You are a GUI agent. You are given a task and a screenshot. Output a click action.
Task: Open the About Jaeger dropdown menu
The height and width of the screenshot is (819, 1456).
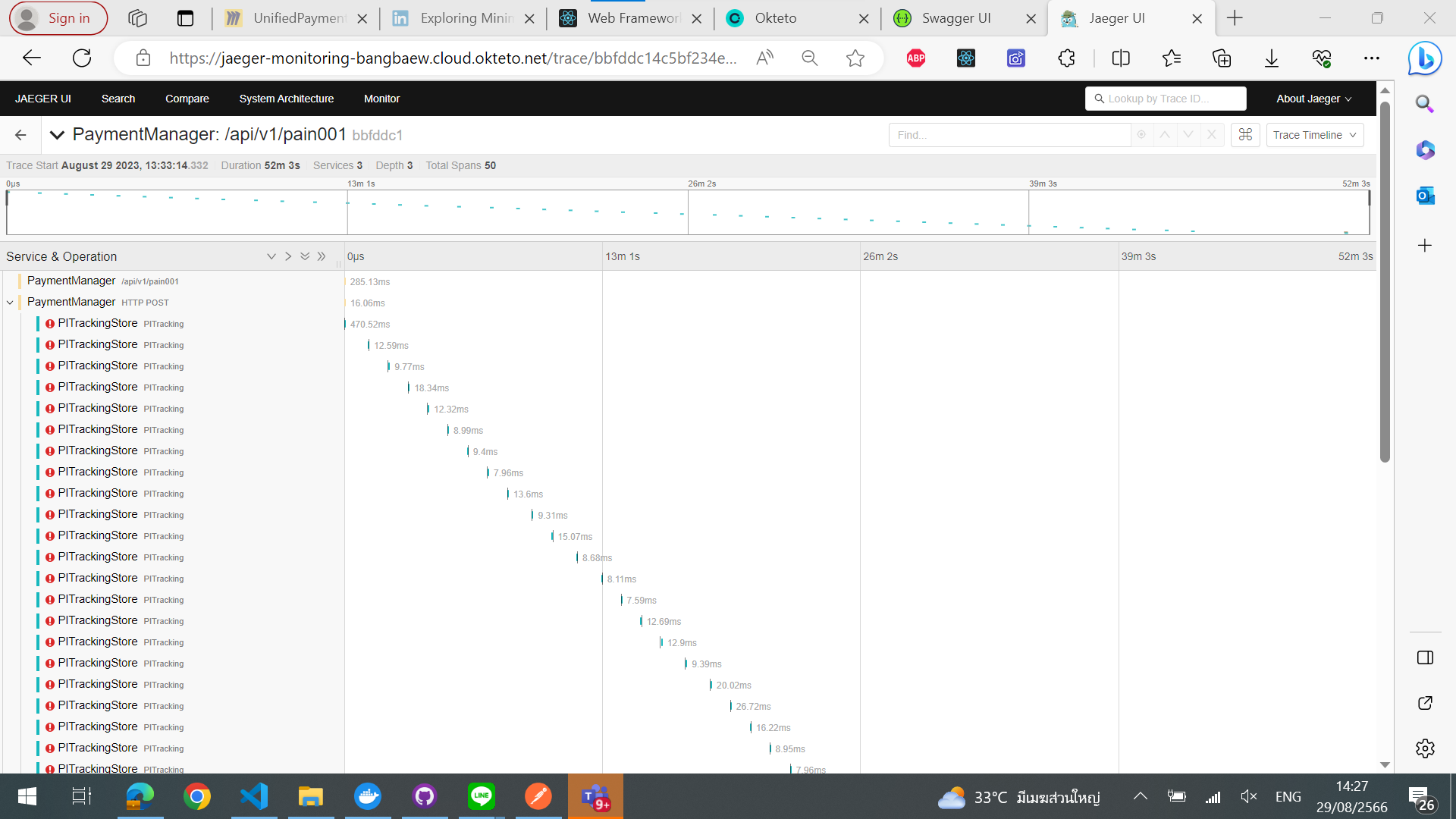point(1313,99)
